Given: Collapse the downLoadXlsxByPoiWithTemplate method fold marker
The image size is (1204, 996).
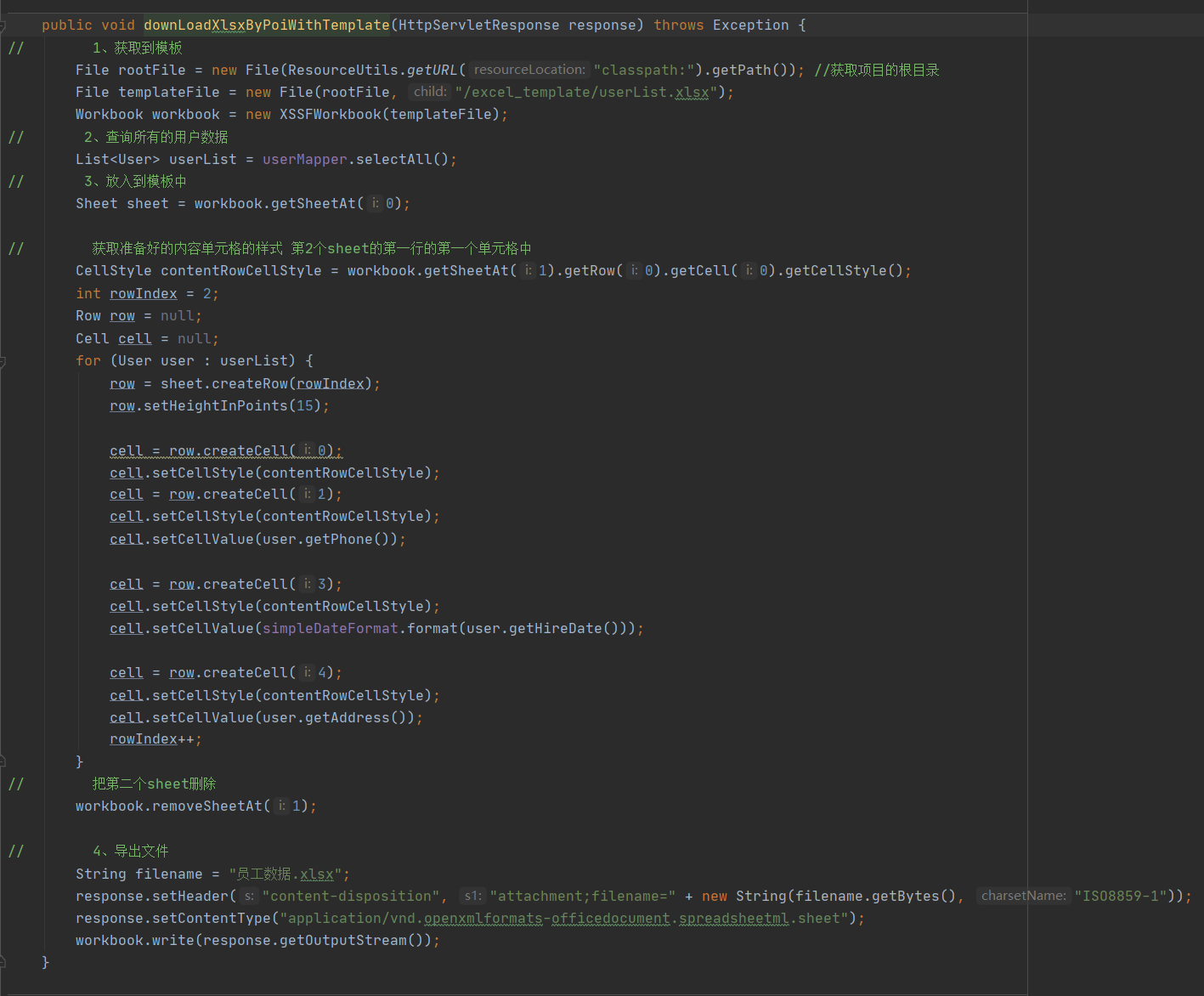Looking at the screenshot, I should click(3, 25).
